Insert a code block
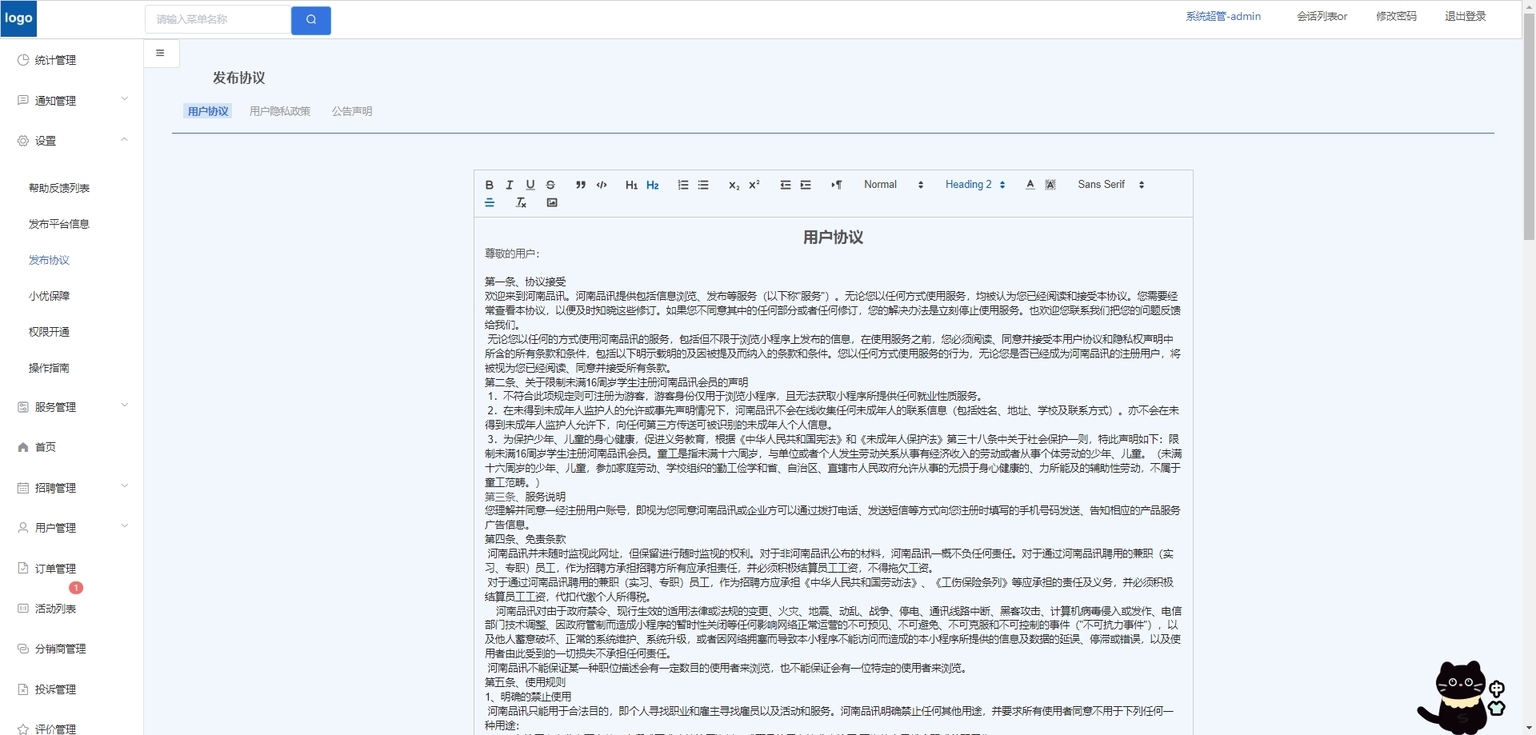The height and width of the screenshot is (735, 1536). [601, 185]
